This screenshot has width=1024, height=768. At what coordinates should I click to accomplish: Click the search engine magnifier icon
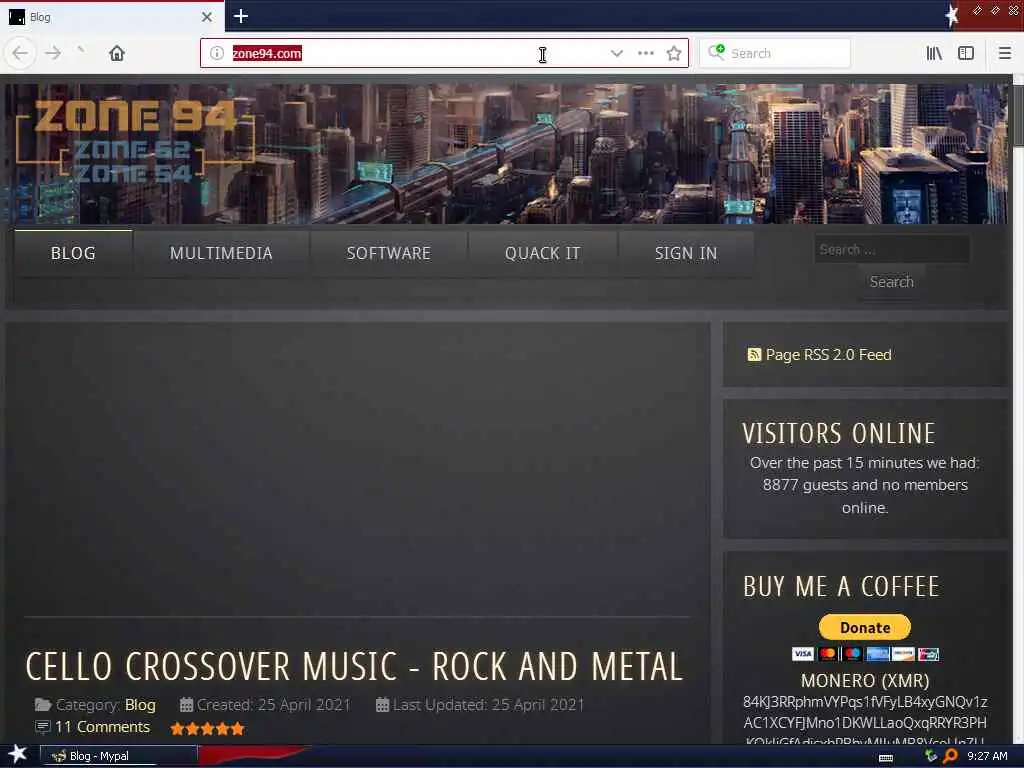(x=716, y=52)
